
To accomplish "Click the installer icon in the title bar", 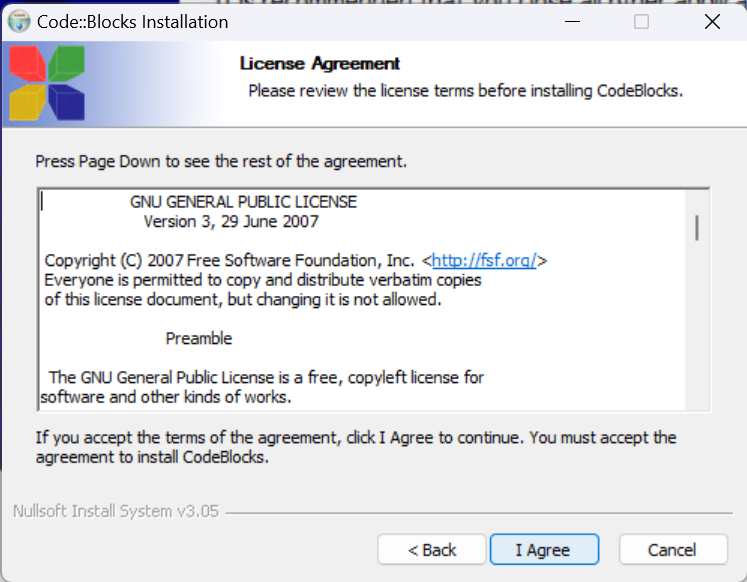I will [19, 22].
